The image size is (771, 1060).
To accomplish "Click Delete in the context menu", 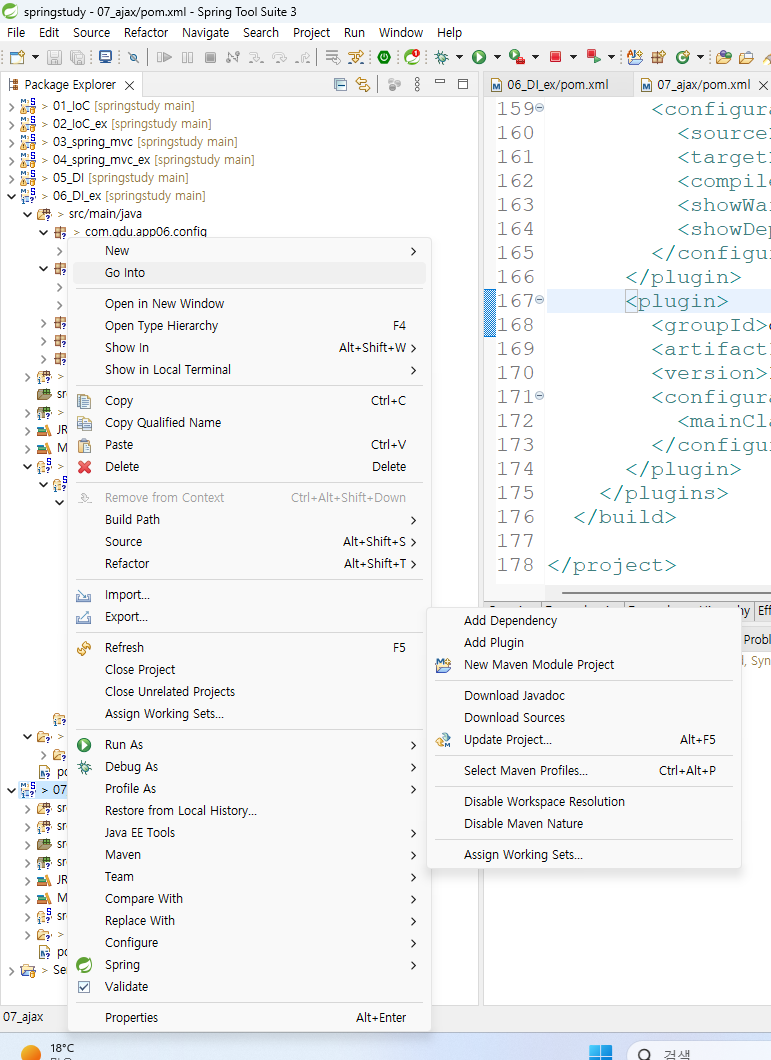I will [250, 466].
